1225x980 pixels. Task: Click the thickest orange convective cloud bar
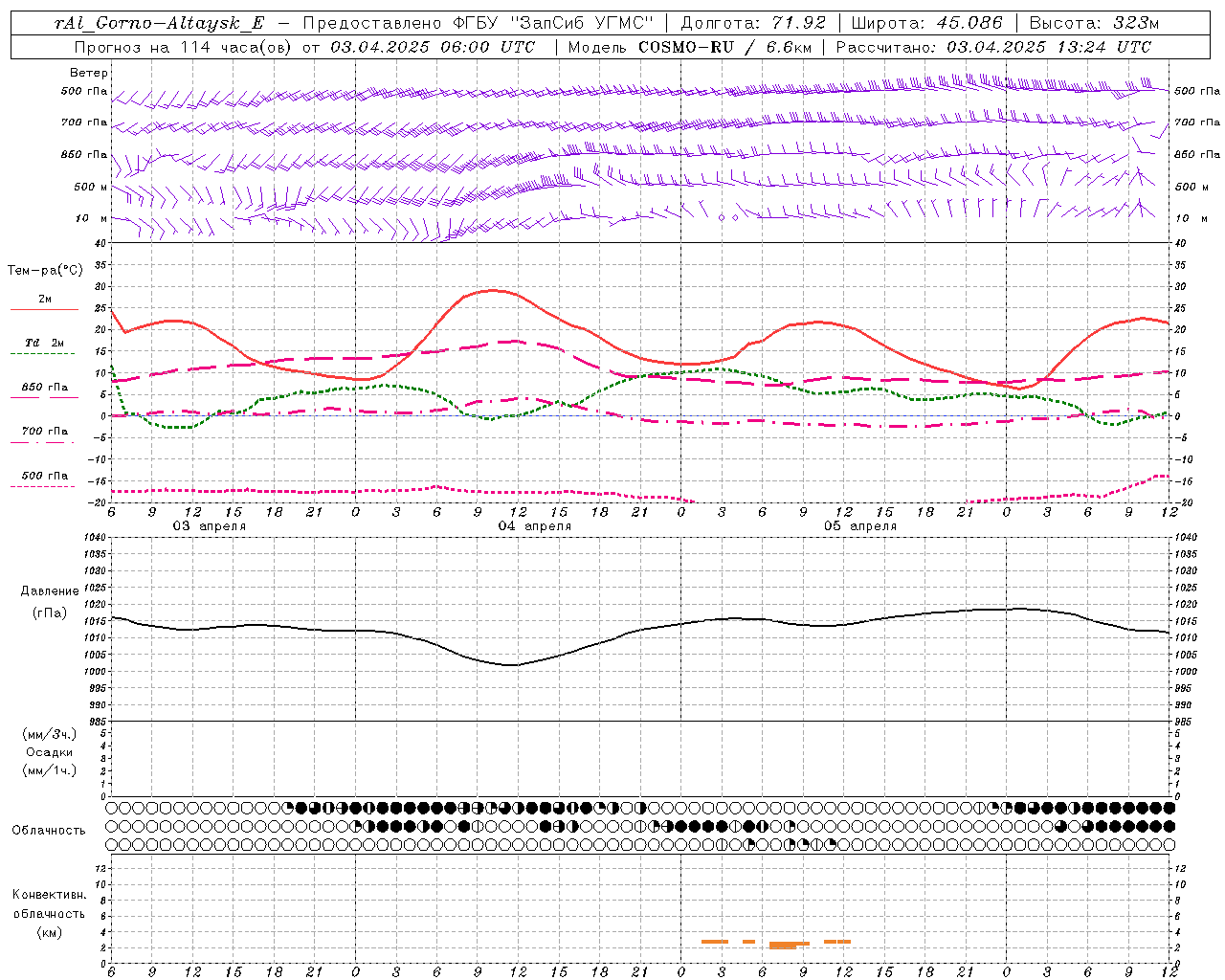pyautogui.click(x=783, y=945)
